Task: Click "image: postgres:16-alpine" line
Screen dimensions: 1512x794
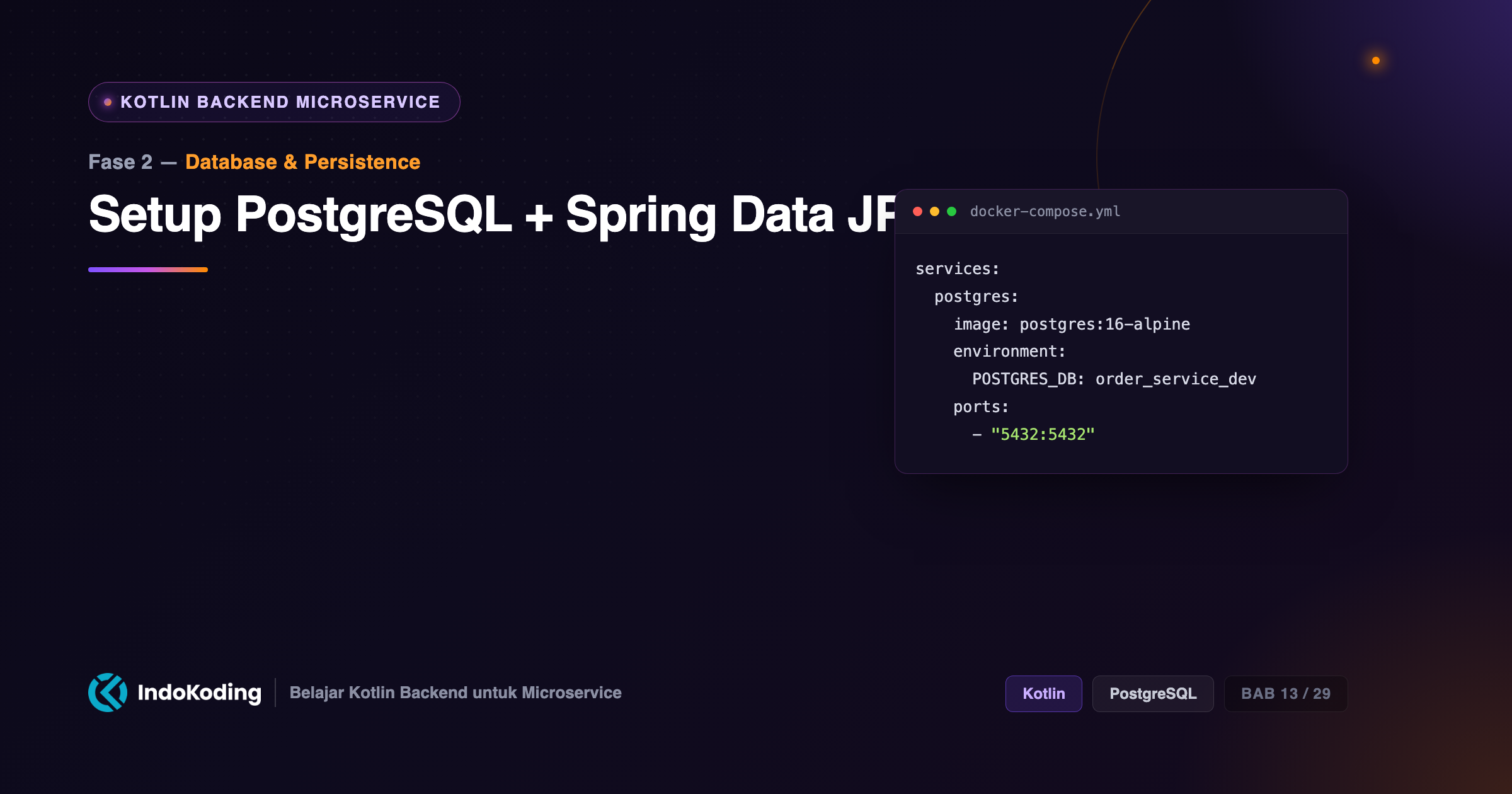Action: tap(1072, 324)
